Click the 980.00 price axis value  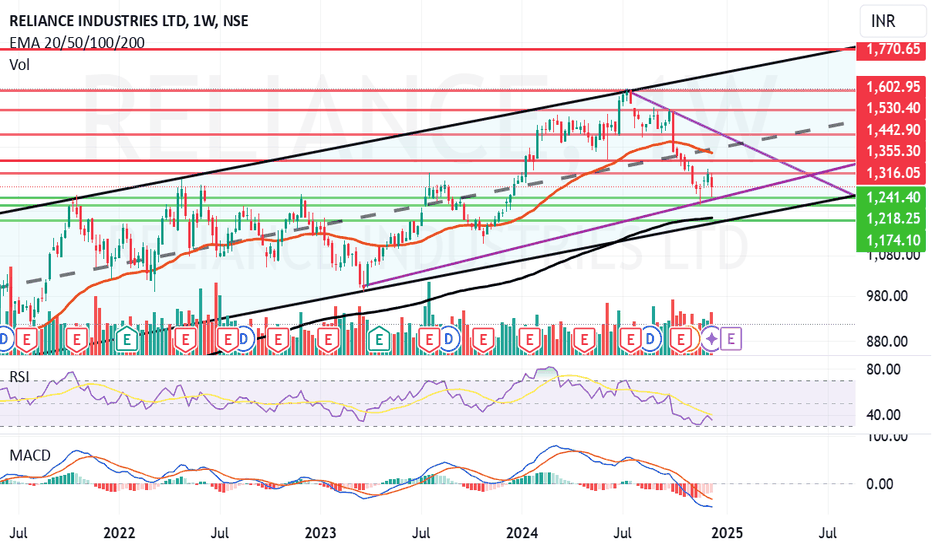tap(887, 296)
